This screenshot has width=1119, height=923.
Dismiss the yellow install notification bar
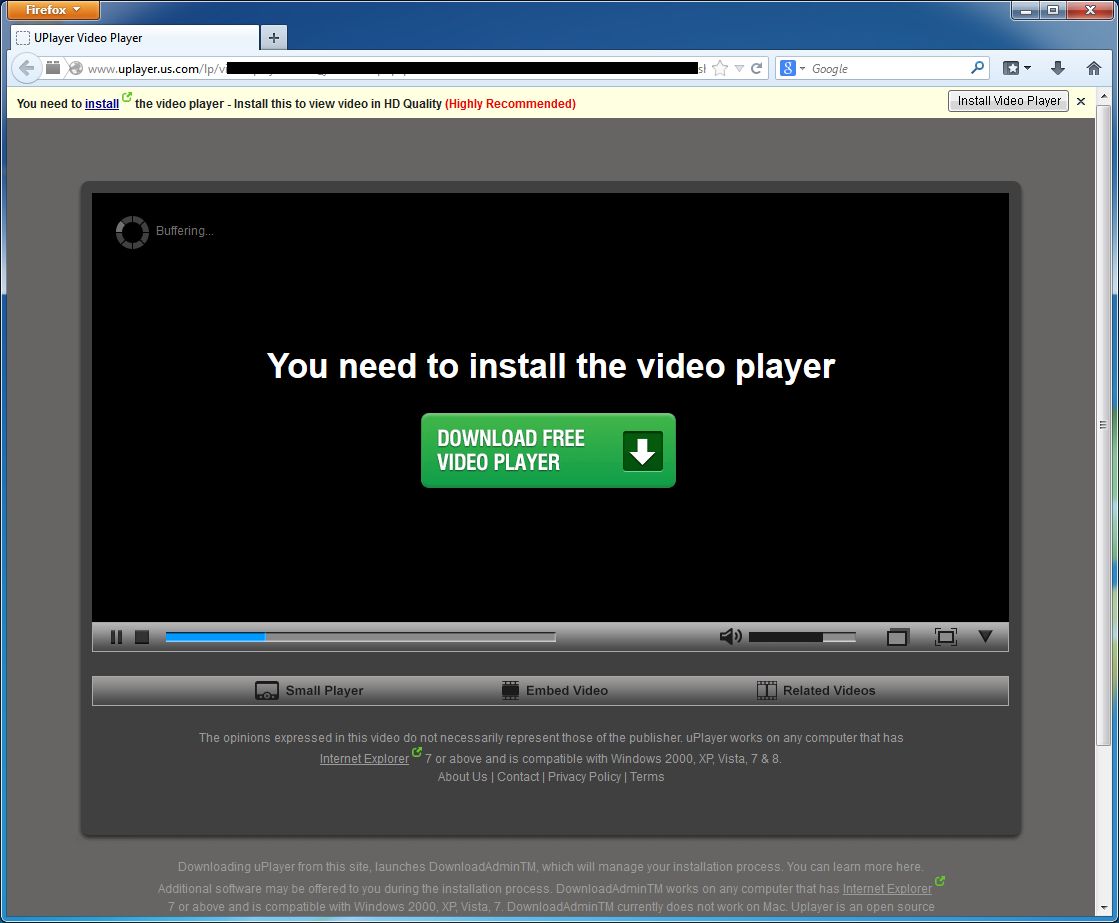[1081, 101]
